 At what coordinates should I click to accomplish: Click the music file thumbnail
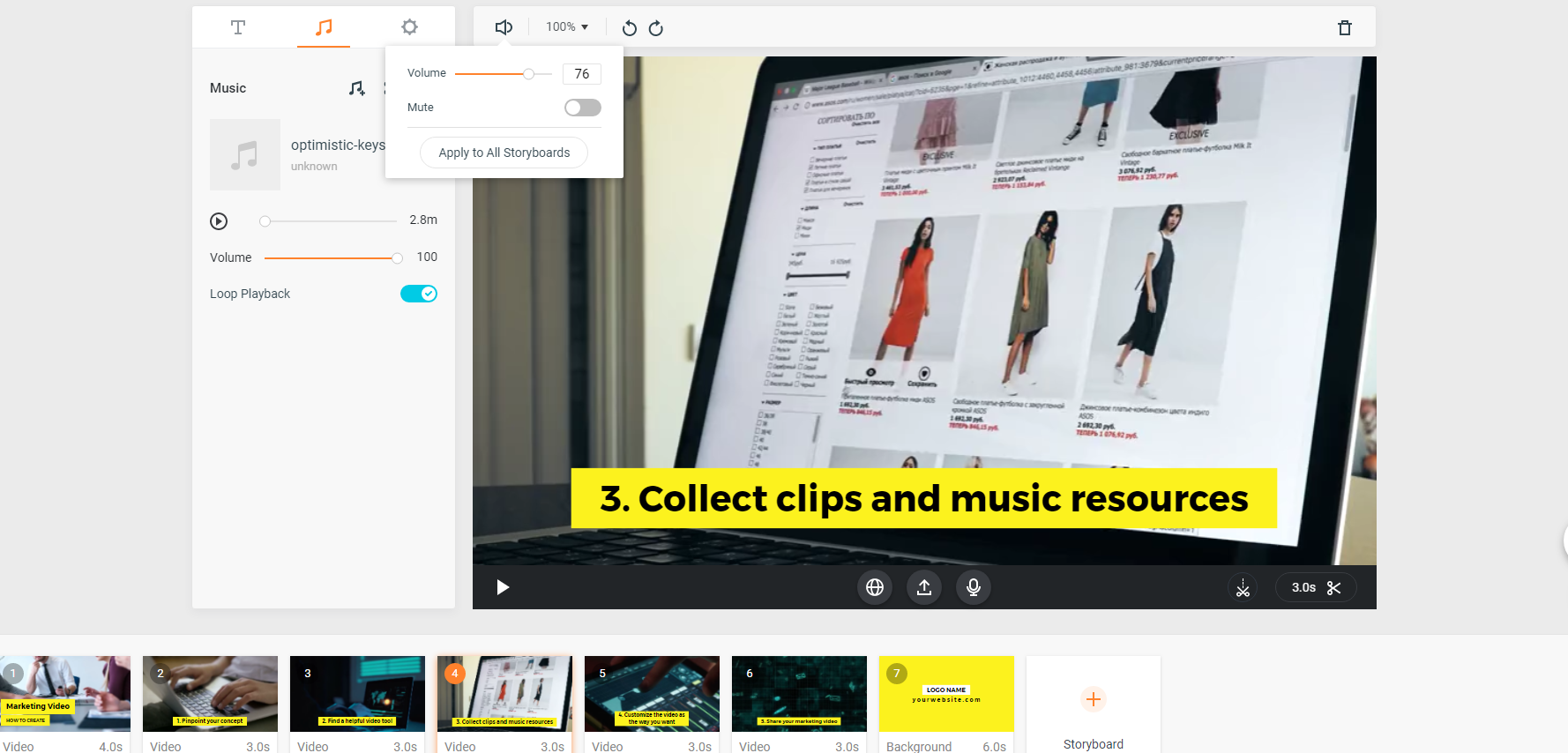click(x=245, y=154)
